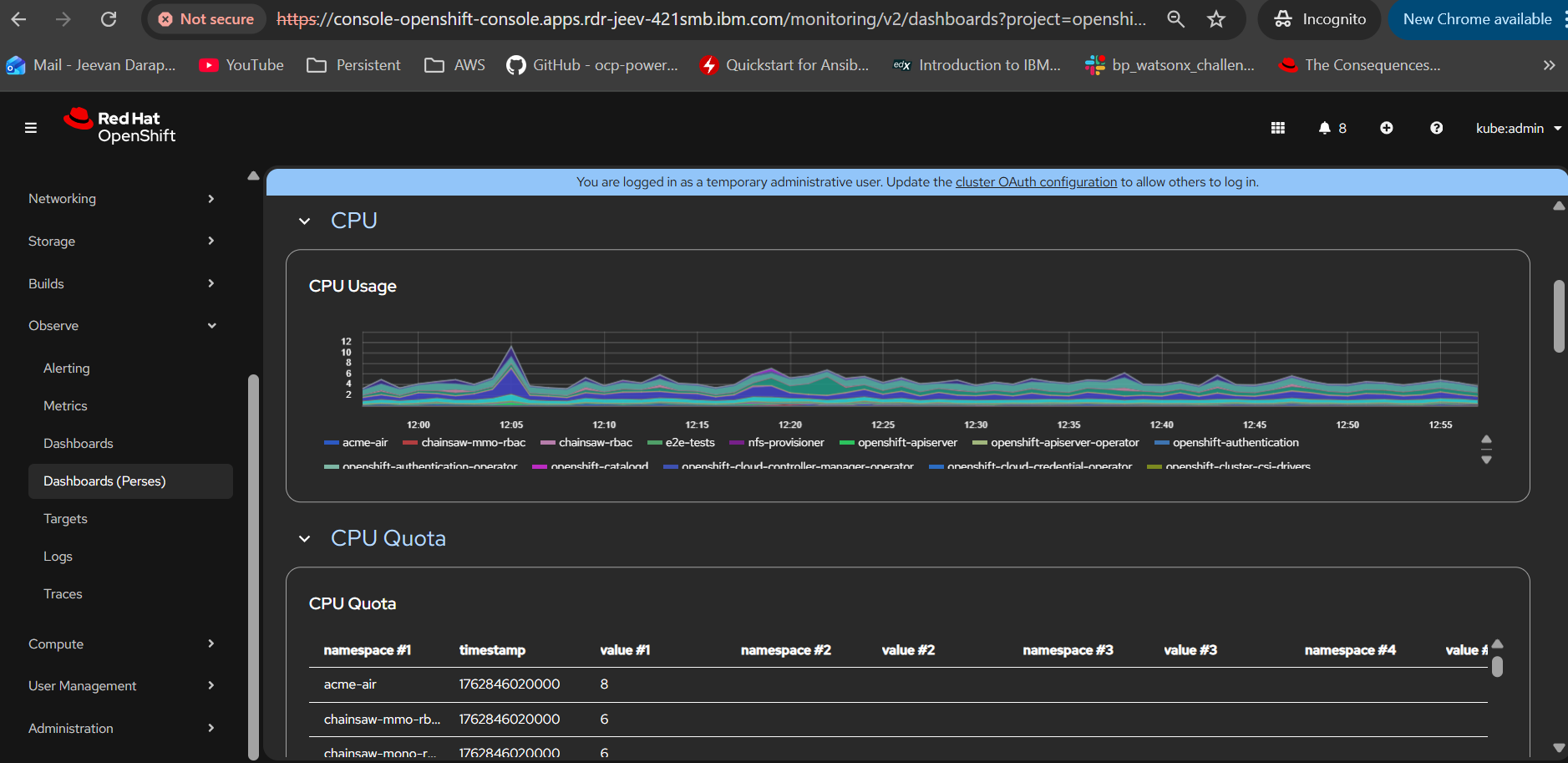Open the cluster OAuth configuration link
This screenshot has height=763, width=1568.
coord(1036,182)
